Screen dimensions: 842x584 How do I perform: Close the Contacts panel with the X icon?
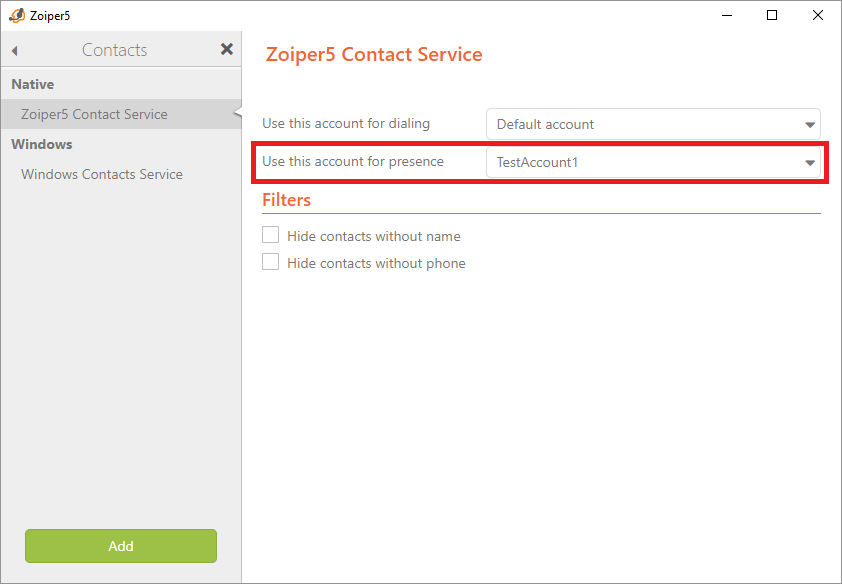(x=227, y=49)
